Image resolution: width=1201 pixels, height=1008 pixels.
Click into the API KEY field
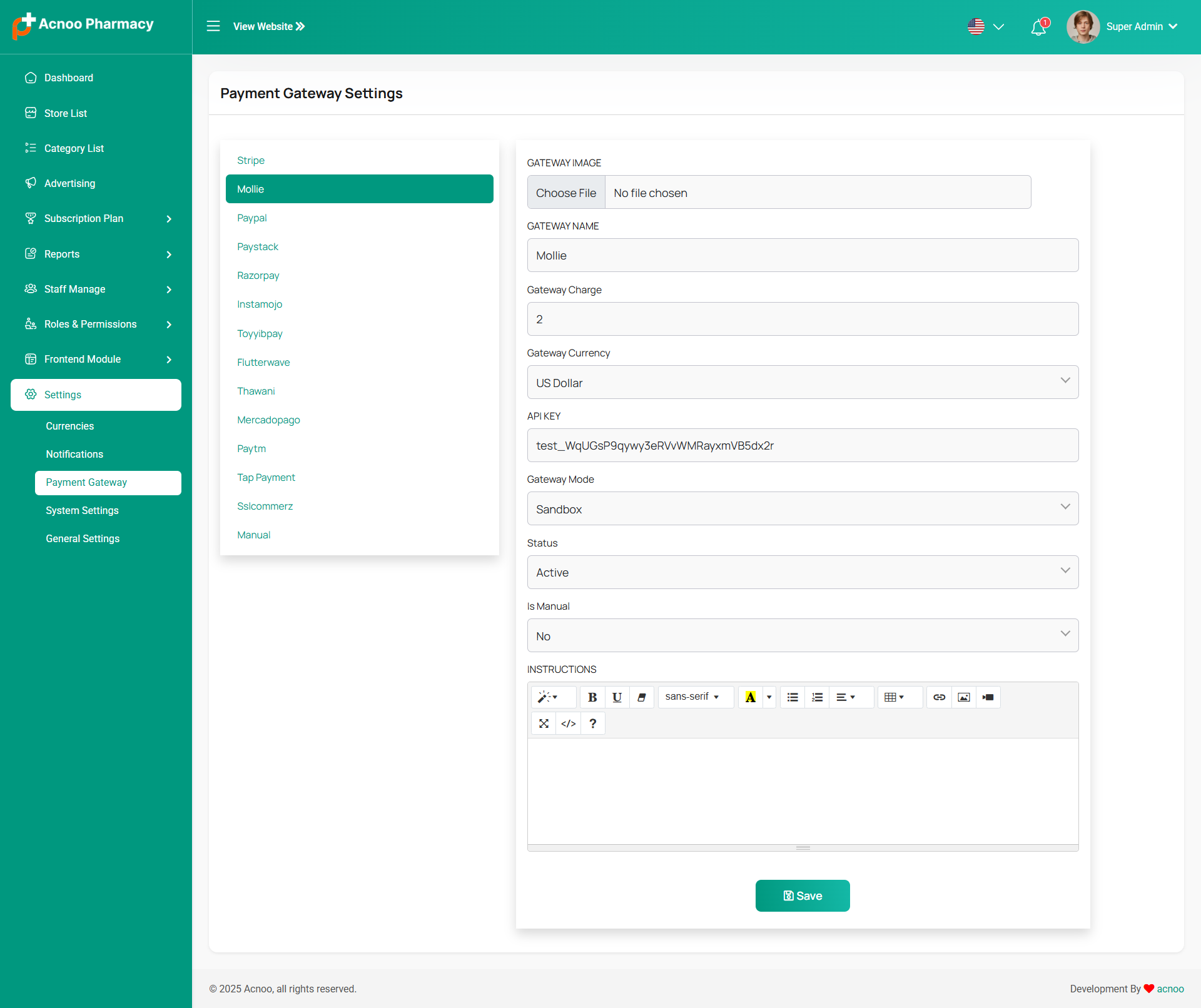(x=803, y=446)
